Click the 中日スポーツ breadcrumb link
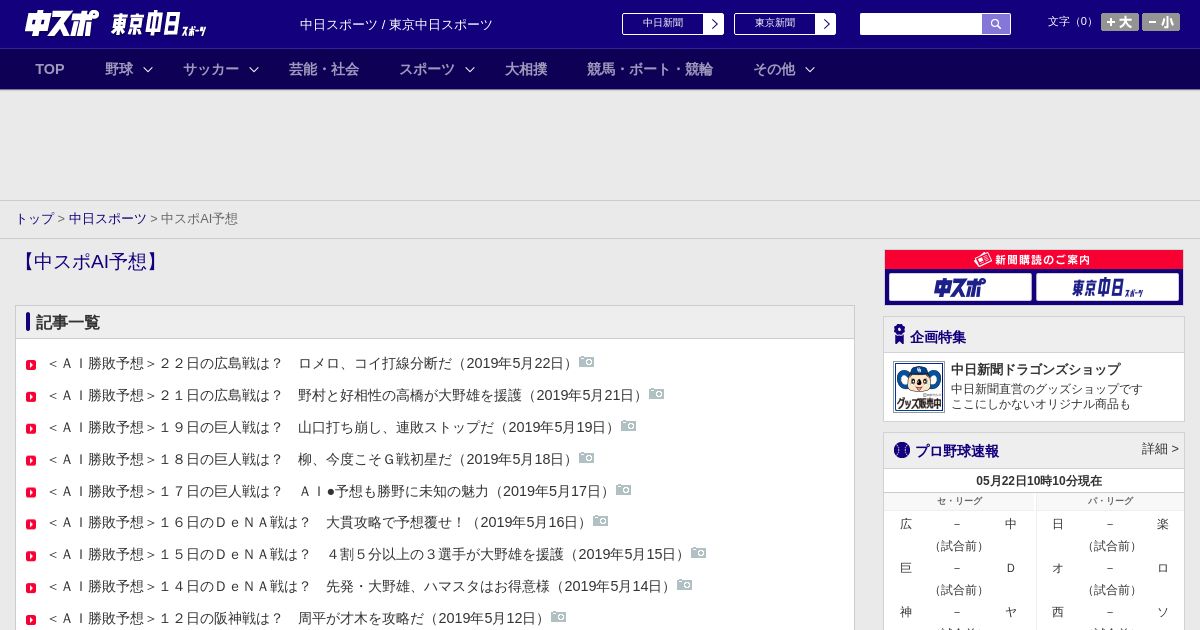1200x630 pixels. click(108, 219)
